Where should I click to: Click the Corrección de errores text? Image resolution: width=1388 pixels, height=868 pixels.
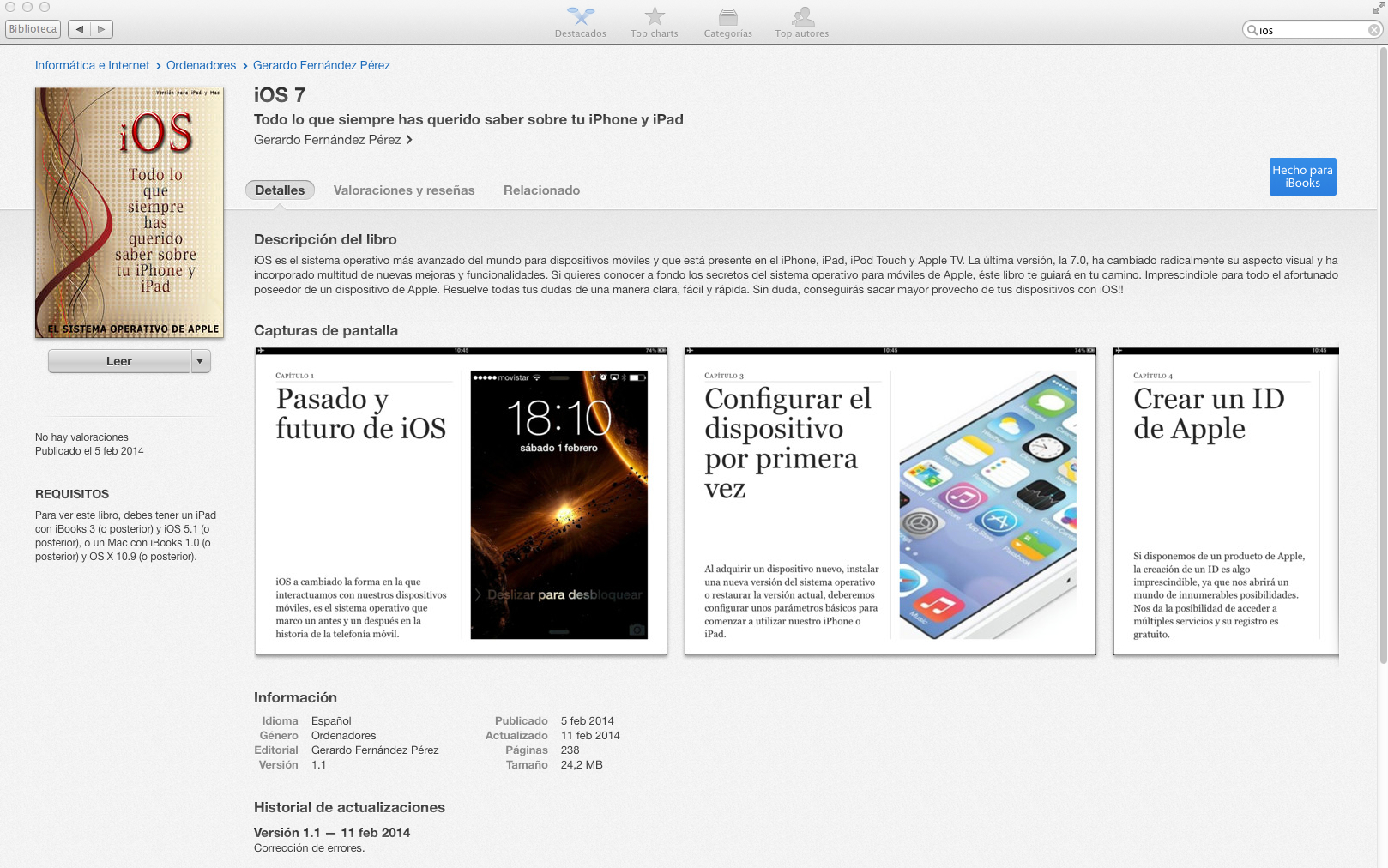coord(309,848)
